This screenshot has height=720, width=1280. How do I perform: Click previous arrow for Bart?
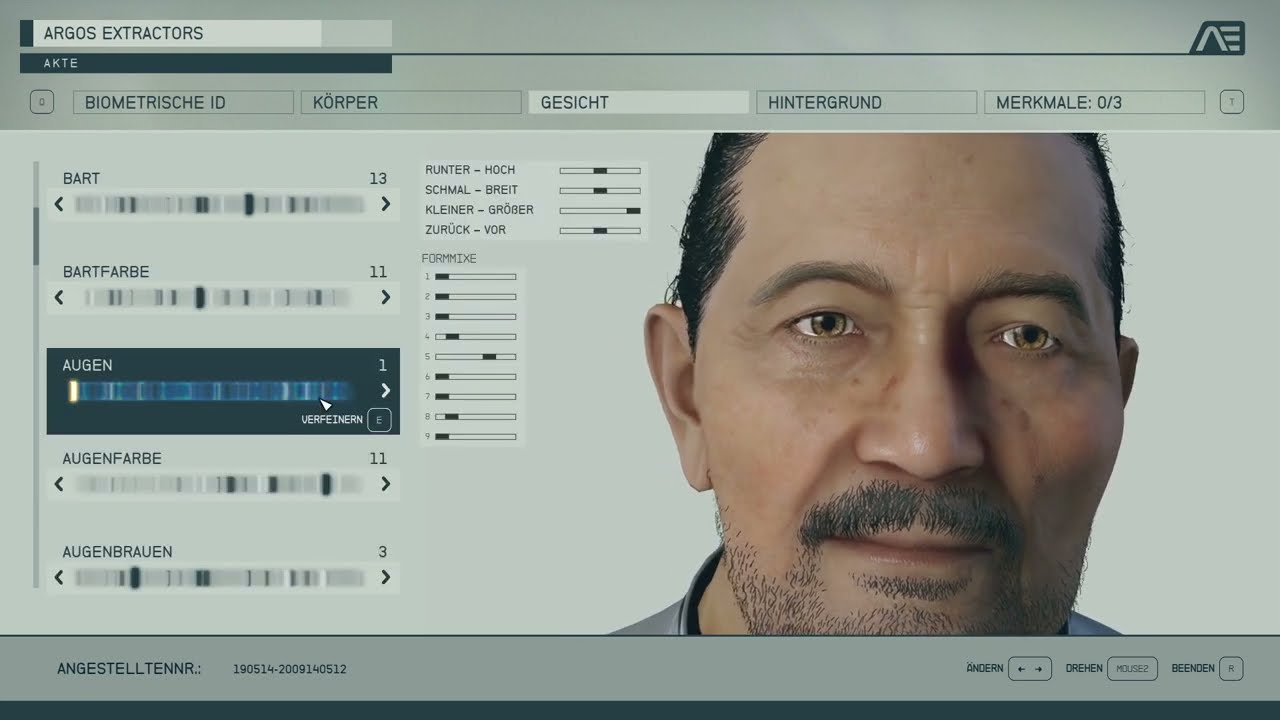(x=59, y=204)
